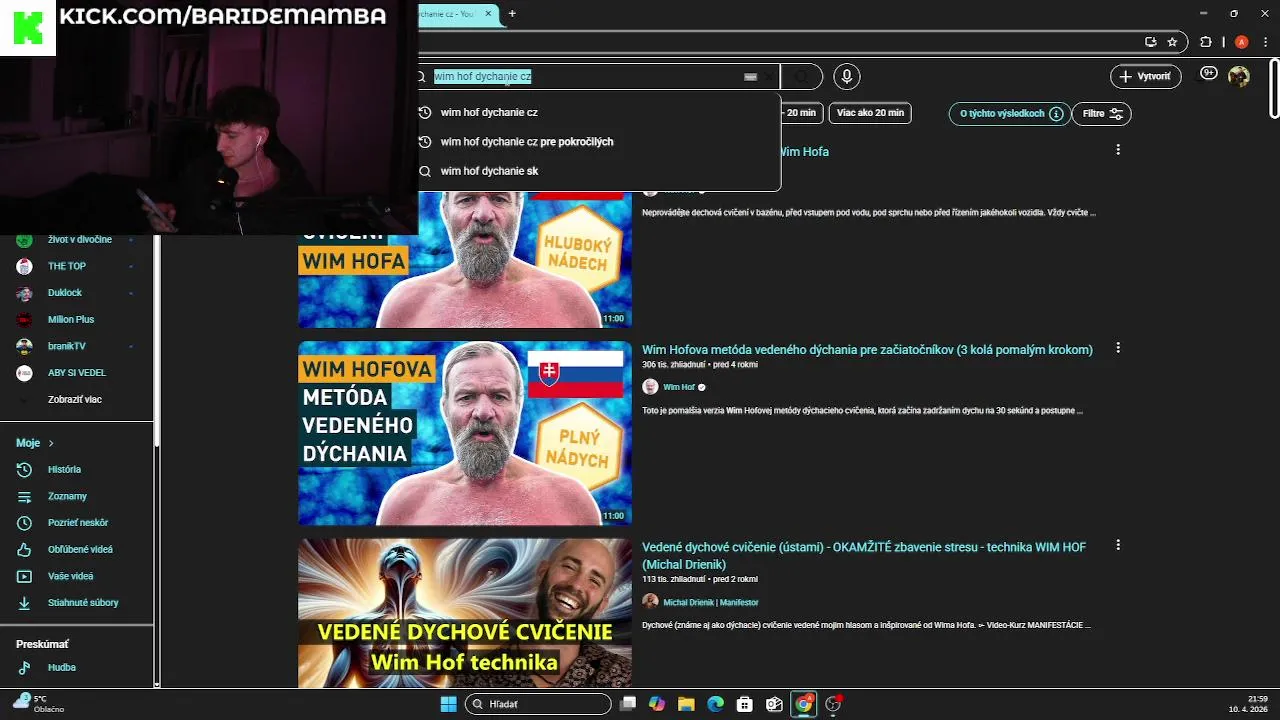Open the Chrome extensions puzzle icon
The height and width of the screenshot is (720, 1280).
[1205, 42]
